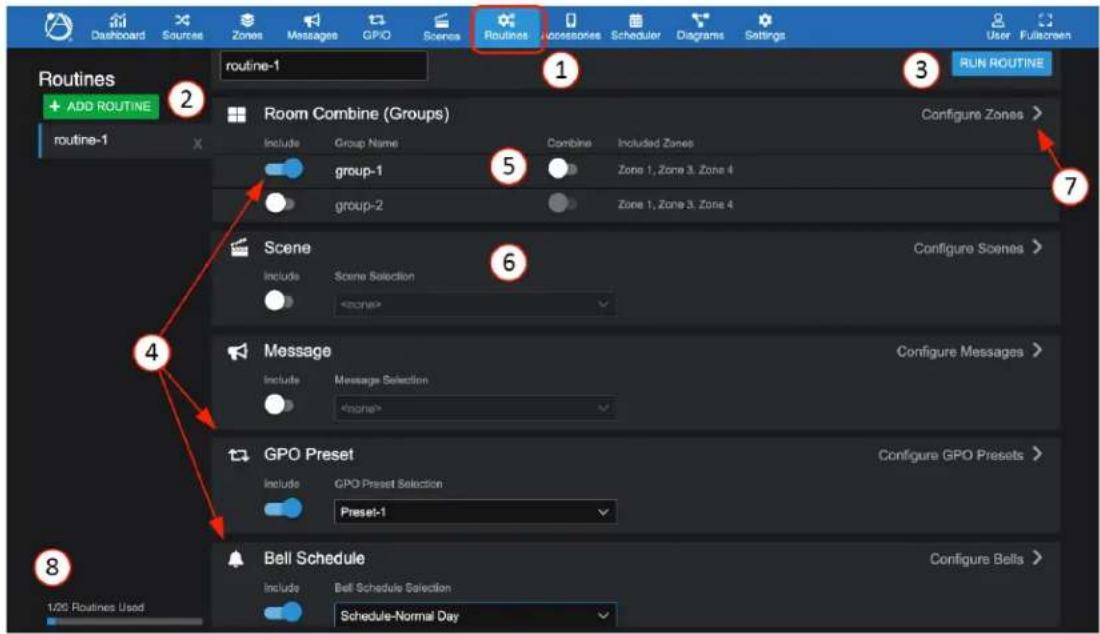Click Included Zones text for group-2
Screen dimensions: 1100x634
pos(676,205)
